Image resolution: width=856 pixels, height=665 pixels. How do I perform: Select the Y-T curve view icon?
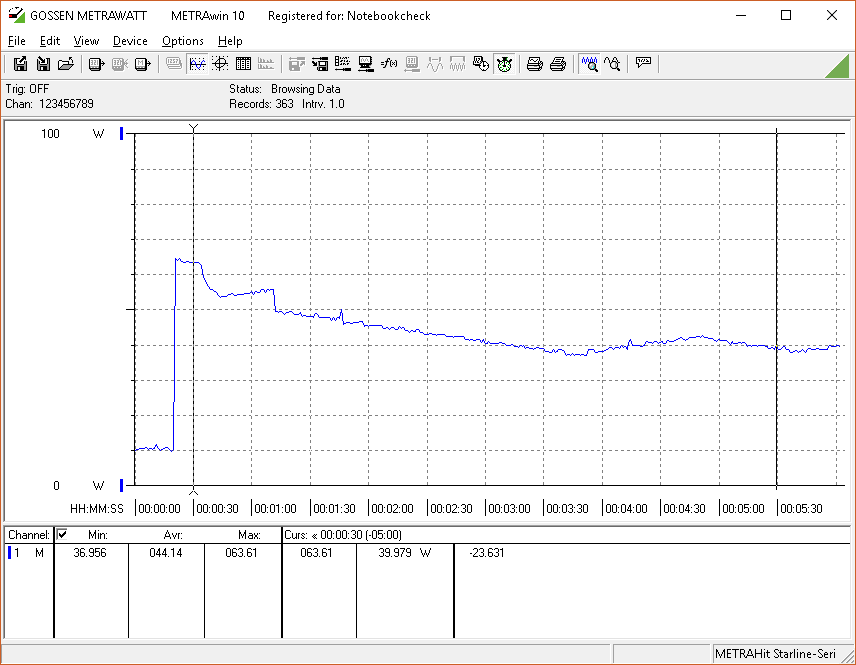pyautogui.click(x=197, y=64)
